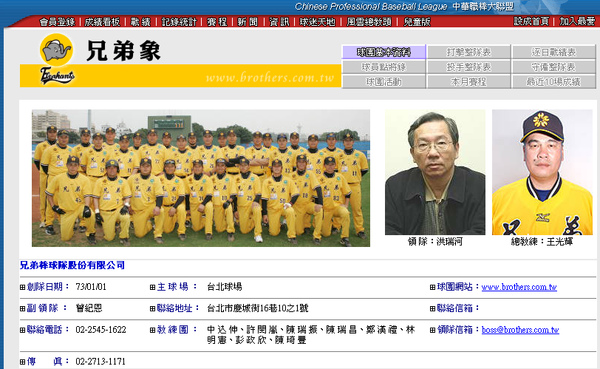The height and width of the screenshot is (369, 600).
Task: Open the 球迷天地 menu item
Action: [x=317, y=22]
